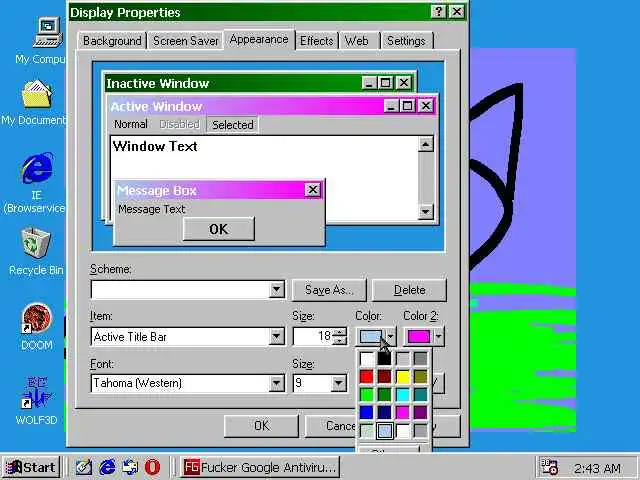The width and height of the screenshot is (640, 480).
Task: Click the Disabled menu item in preview
Action: [x=180, y=124]
